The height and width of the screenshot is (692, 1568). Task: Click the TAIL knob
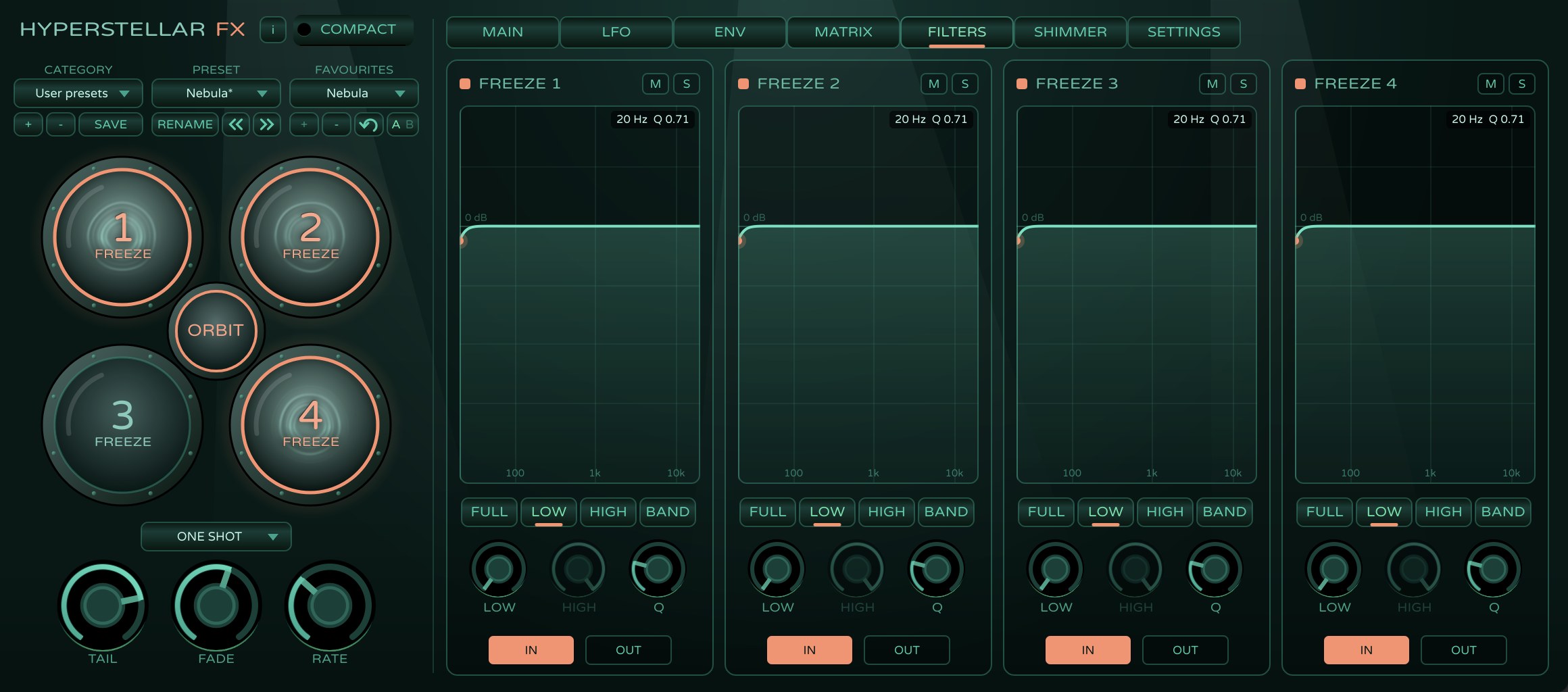[103, 605]
